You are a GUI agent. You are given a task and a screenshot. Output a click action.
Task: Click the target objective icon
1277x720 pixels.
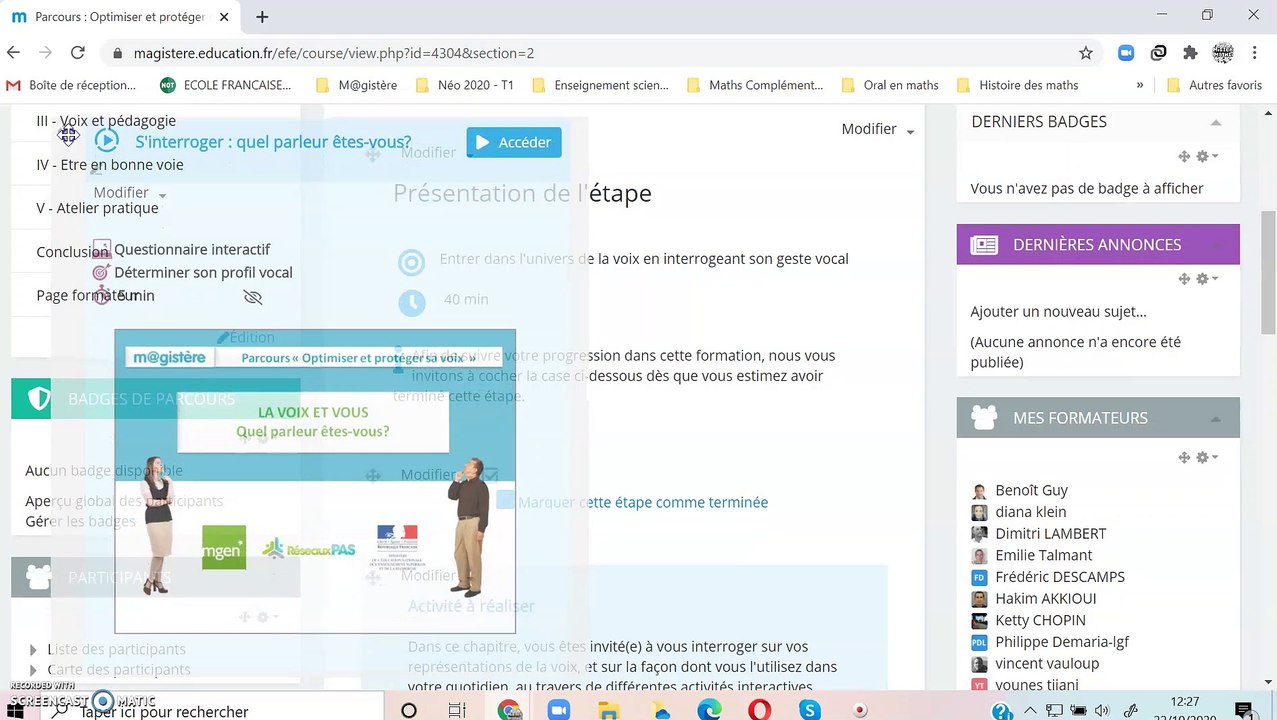tap(411, 262)
